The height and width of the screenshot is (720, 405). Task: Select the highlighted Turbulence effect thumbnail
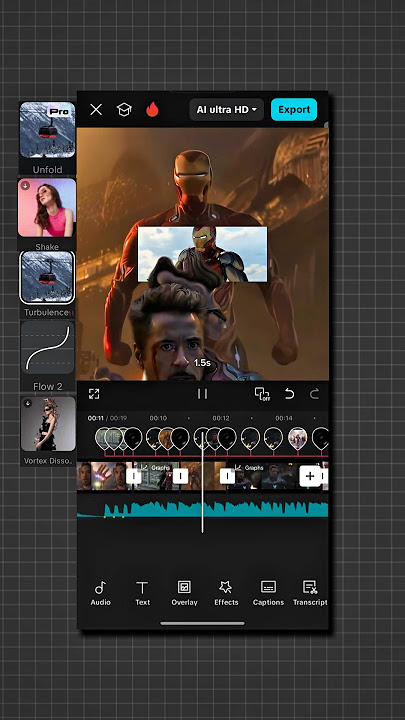coord(47,277)
